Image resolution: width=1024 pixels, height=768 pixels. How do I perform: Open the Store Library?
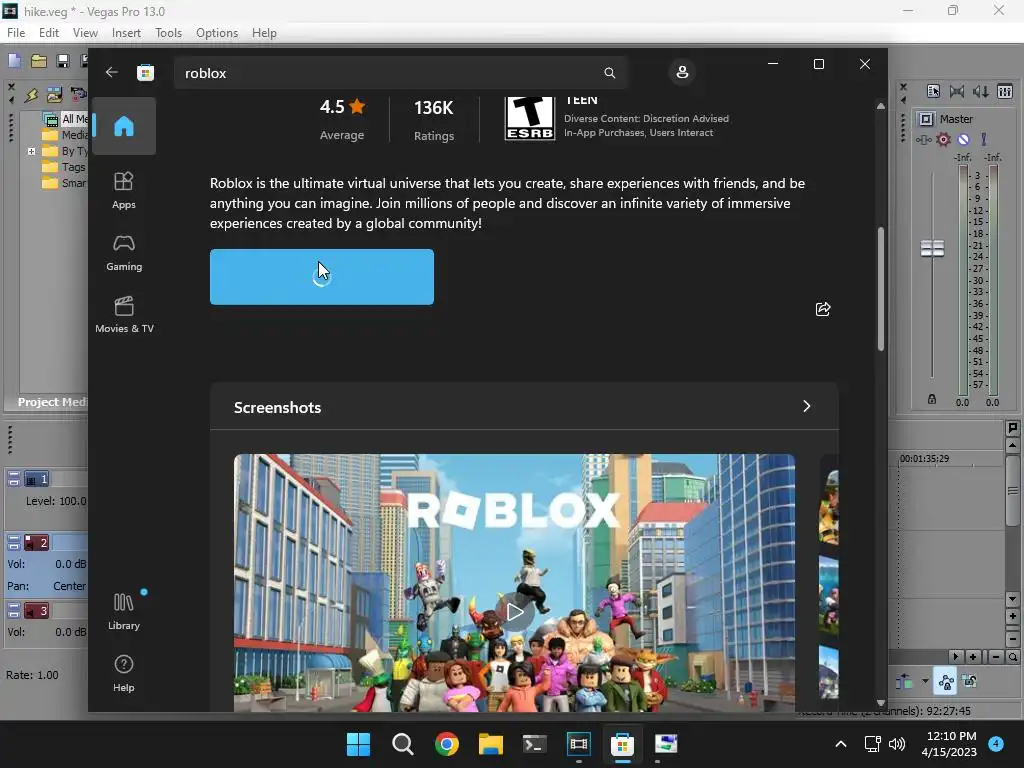pyautogui.click(x=123, y=611)
